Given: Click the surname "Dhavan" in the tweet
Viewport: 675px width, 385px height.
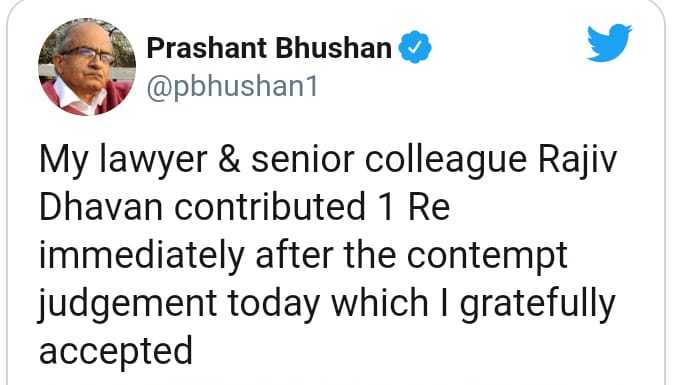Looking at the screenshot, I should pos(101,207).
